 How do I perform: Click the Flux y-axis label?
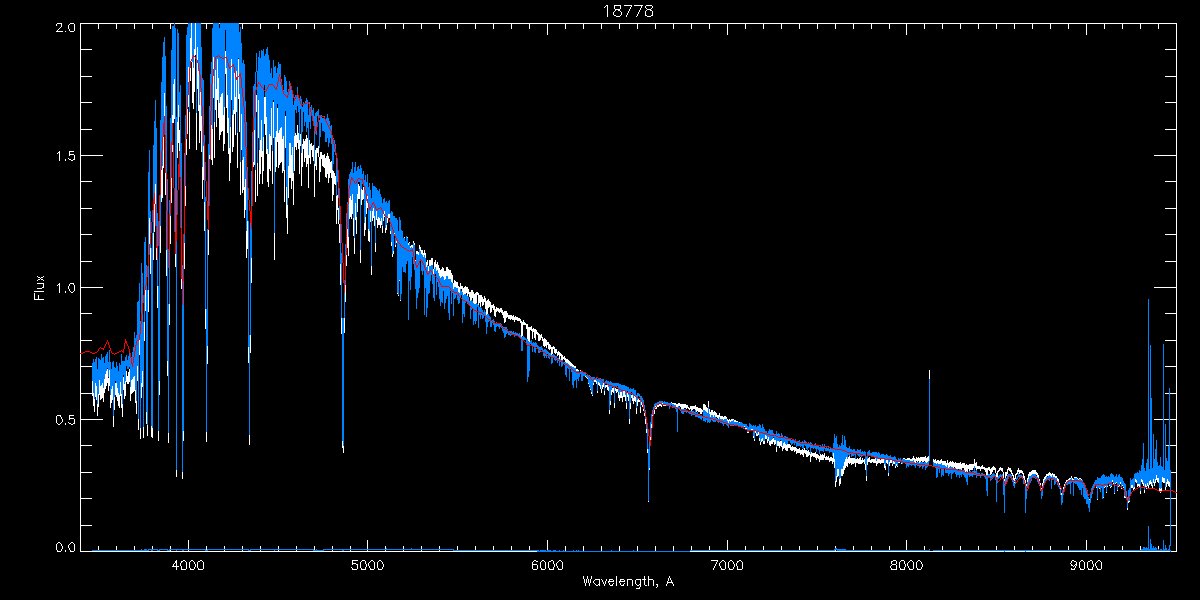pyautogui.click(x=40, y=288)
